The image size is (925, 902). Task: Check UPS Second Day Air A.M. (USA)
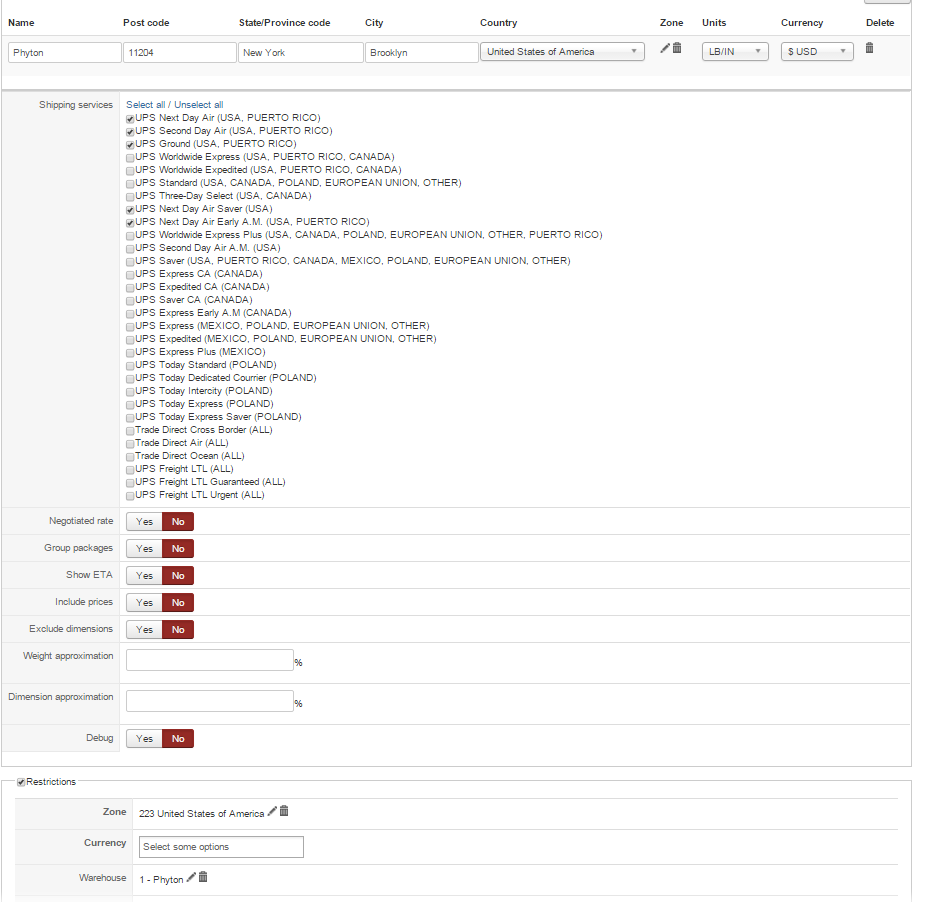130,249
